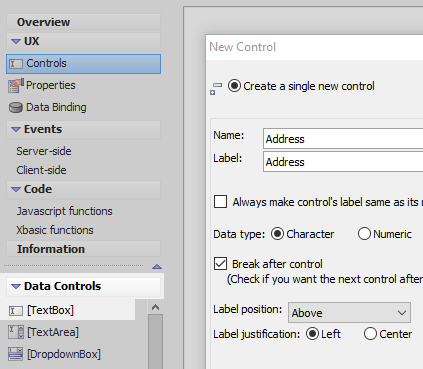Open Client-side events

[x=41, y=170]
